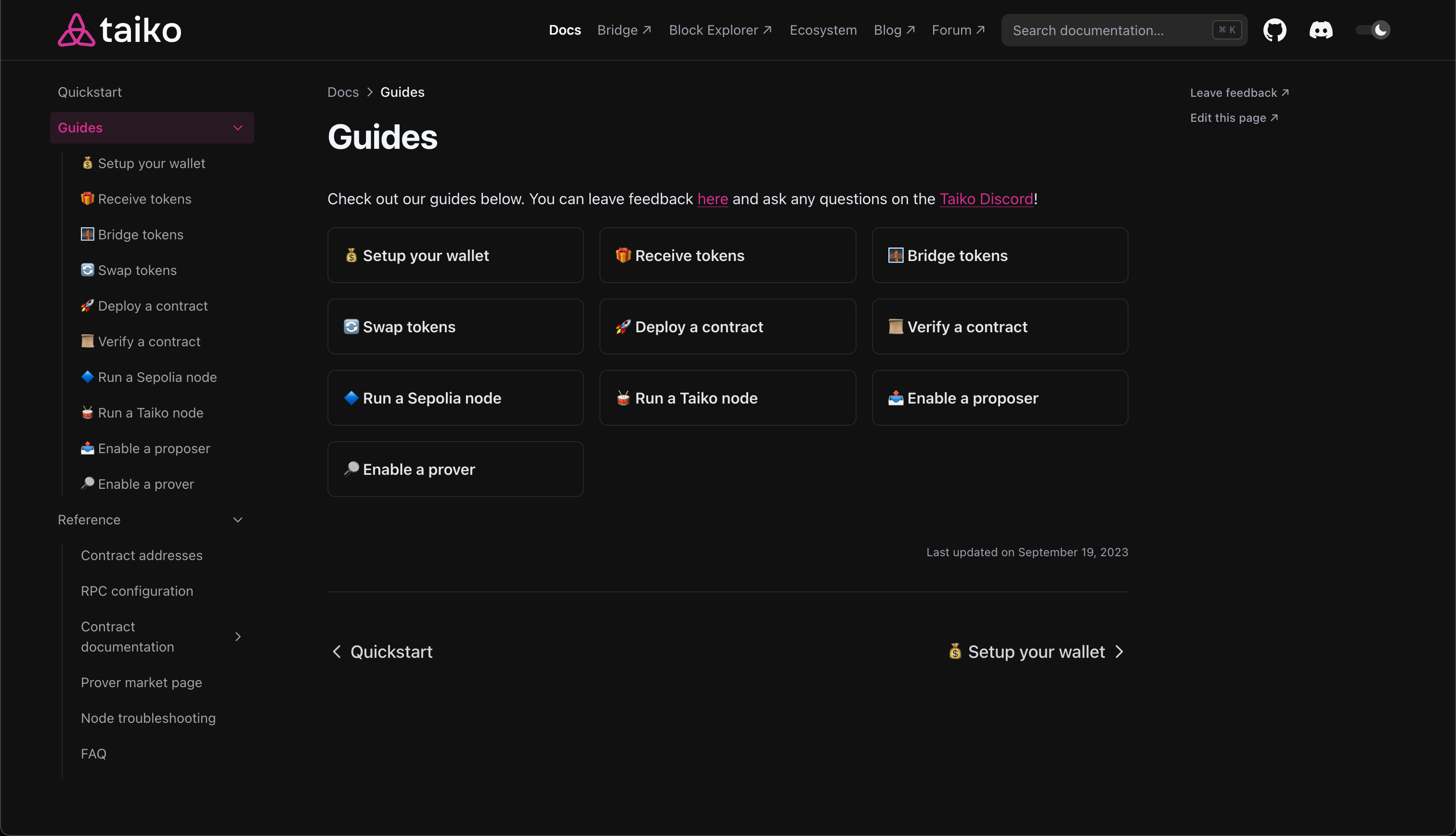Viewport: 1456px width, 836px height.
Task: Go to previous page Quickstart
Action: point(382,652)
